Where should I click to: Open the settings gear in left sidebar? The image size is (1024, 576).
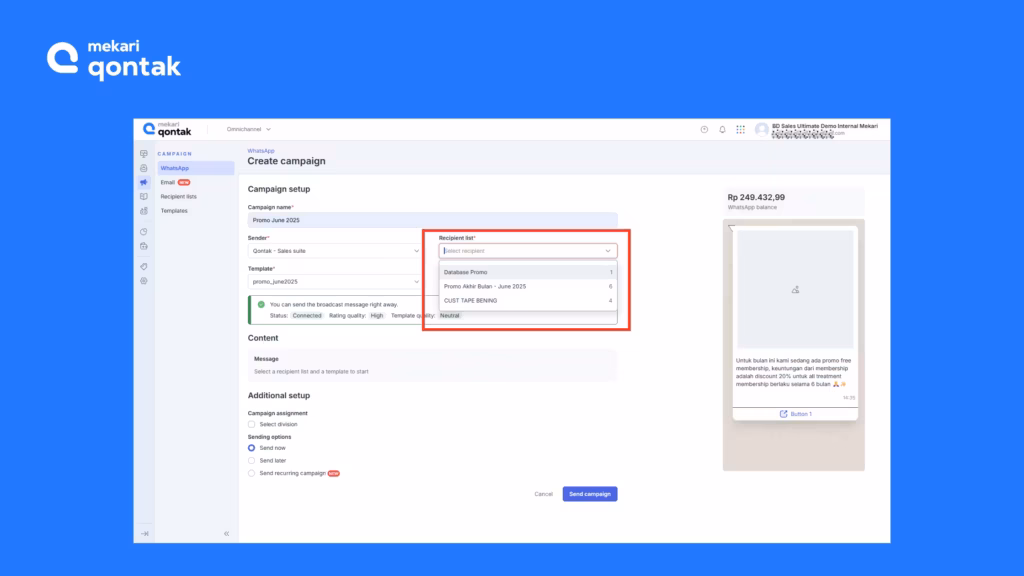coord(144,281)
